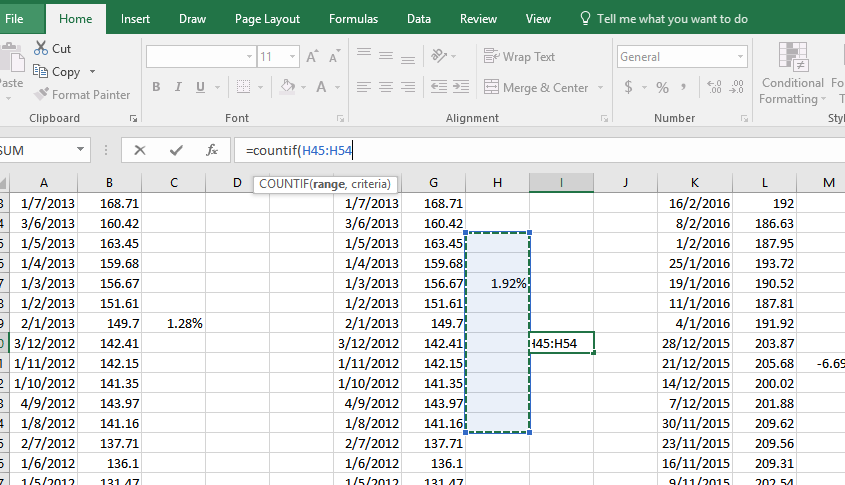
Task: Open Insert Function fx dialog
Action: click(212, 150)
